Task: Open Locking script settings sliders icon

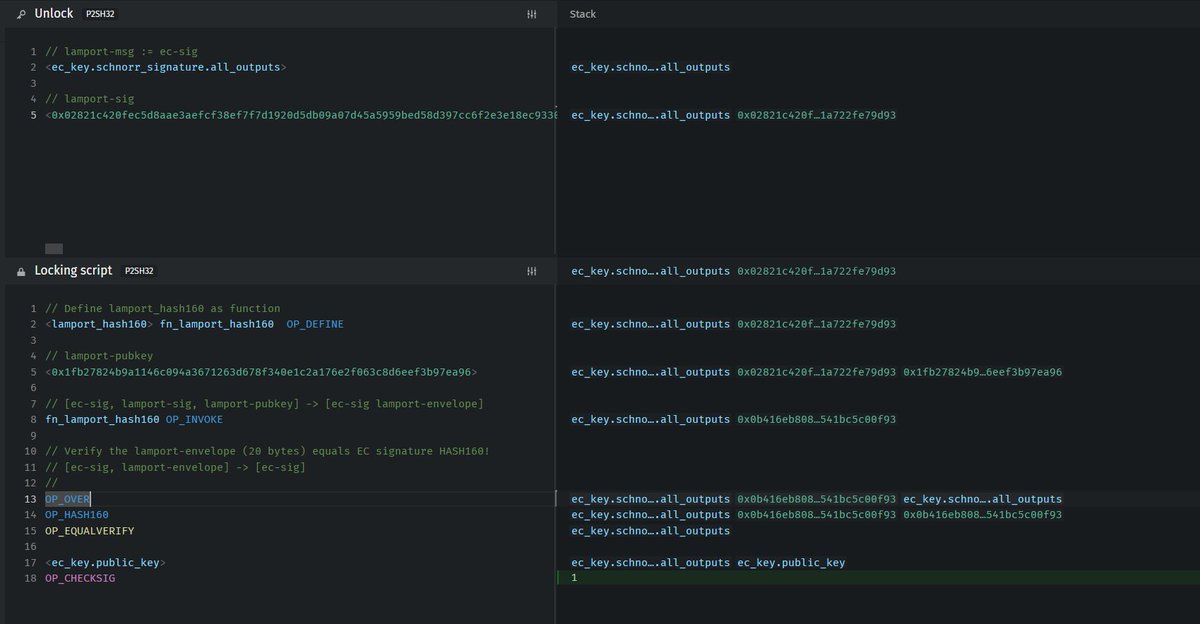Action: click(x=533, y=271)
